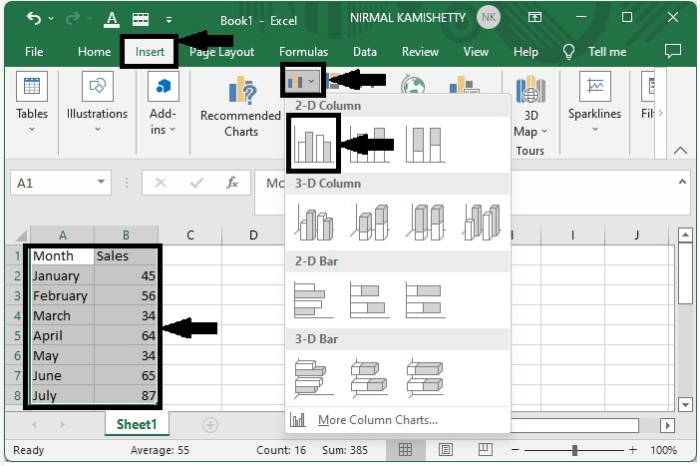The height and width of the screenshot is (466, 700).
Task: Select the 3-D Clustered Column chart
Action: (314, 222)
